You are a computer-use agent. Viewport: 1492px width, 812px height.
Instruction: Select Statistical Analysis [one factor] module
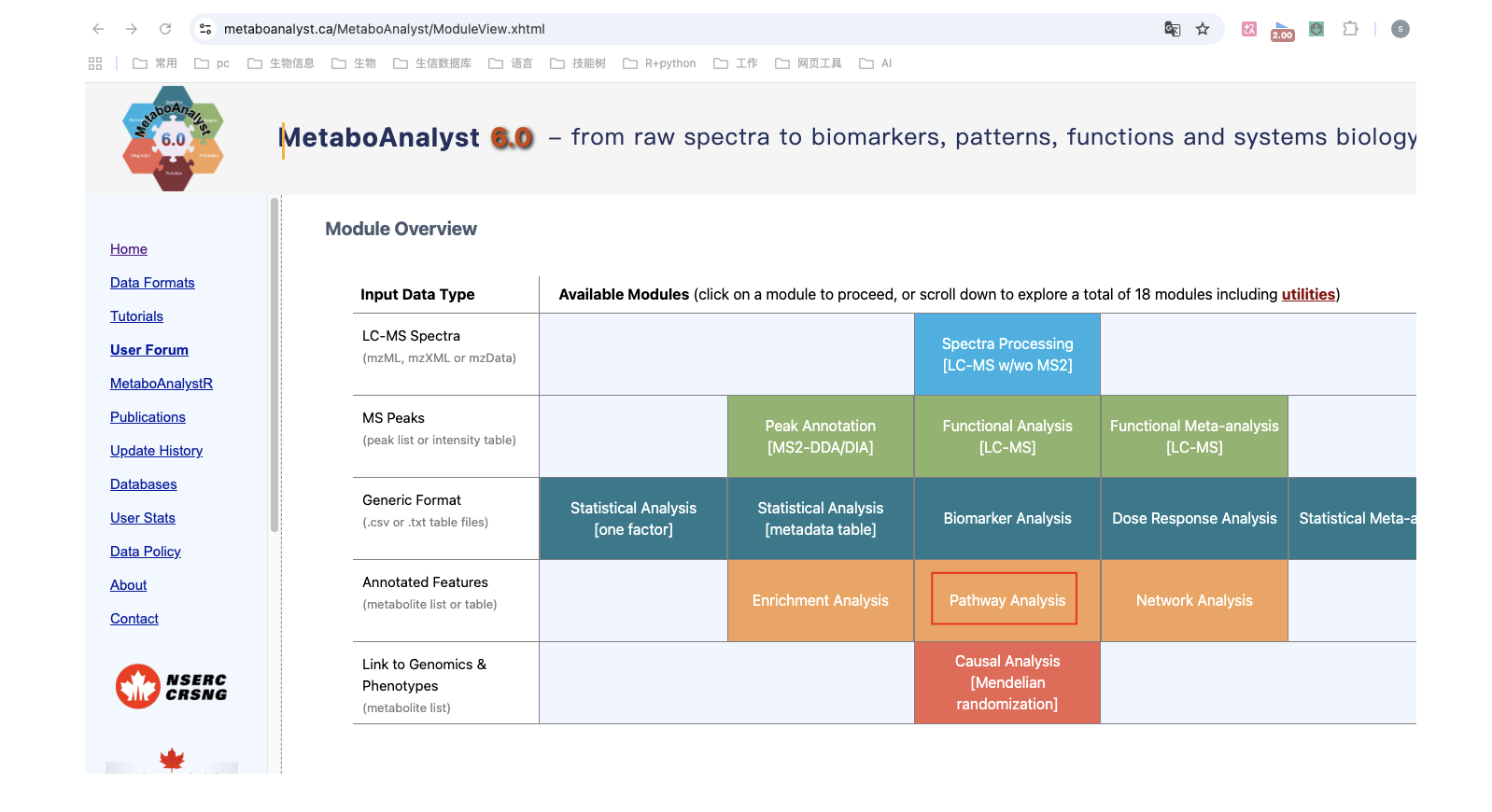point(633,519)
